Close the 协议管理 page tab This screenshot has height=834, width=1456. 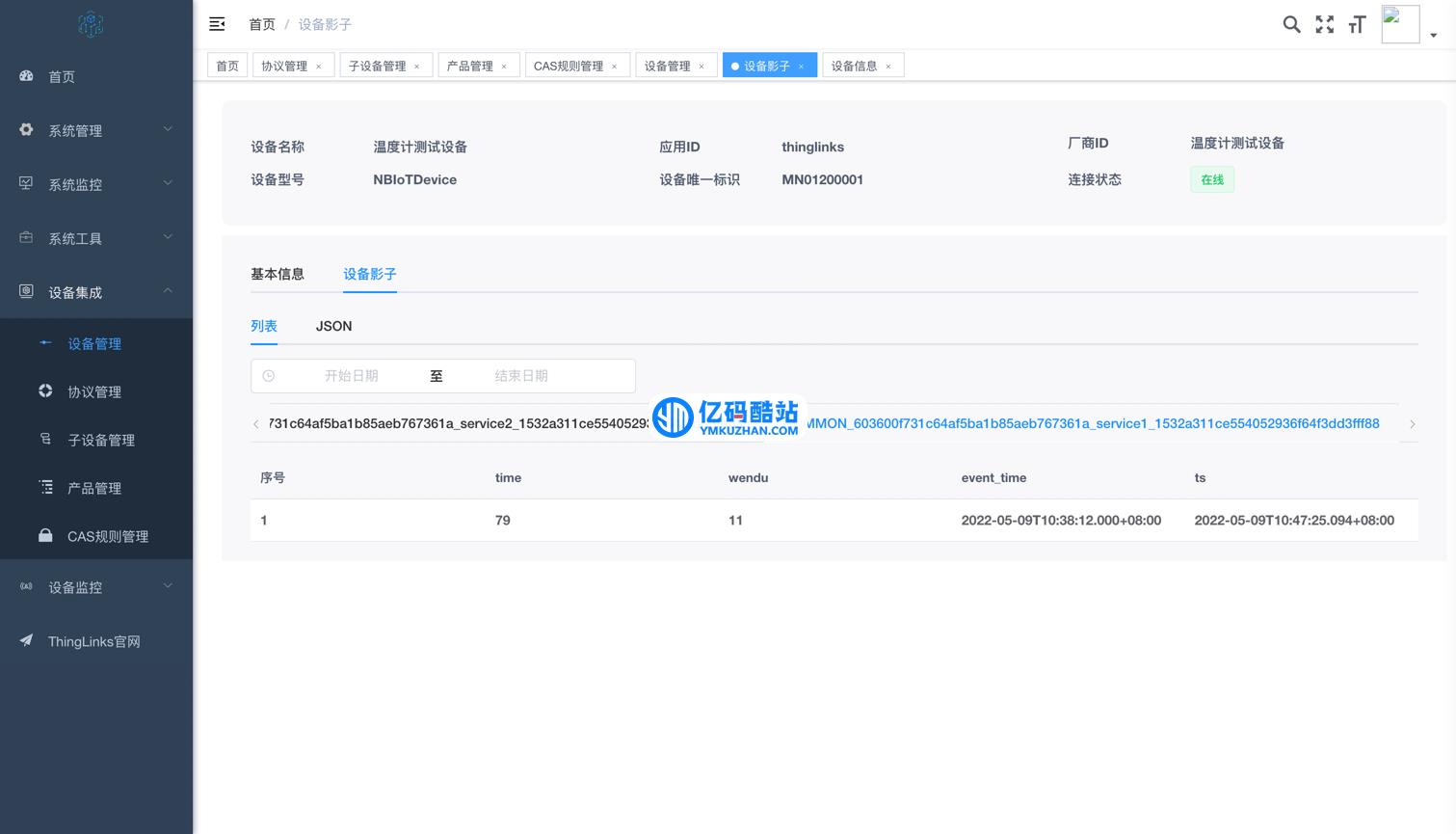319,67
